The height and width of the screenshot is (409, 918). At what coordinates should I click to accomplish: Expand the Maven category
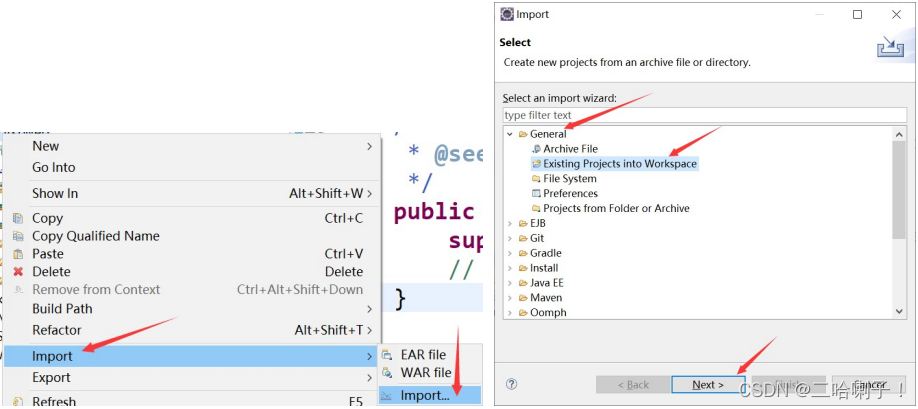[510, 297]
